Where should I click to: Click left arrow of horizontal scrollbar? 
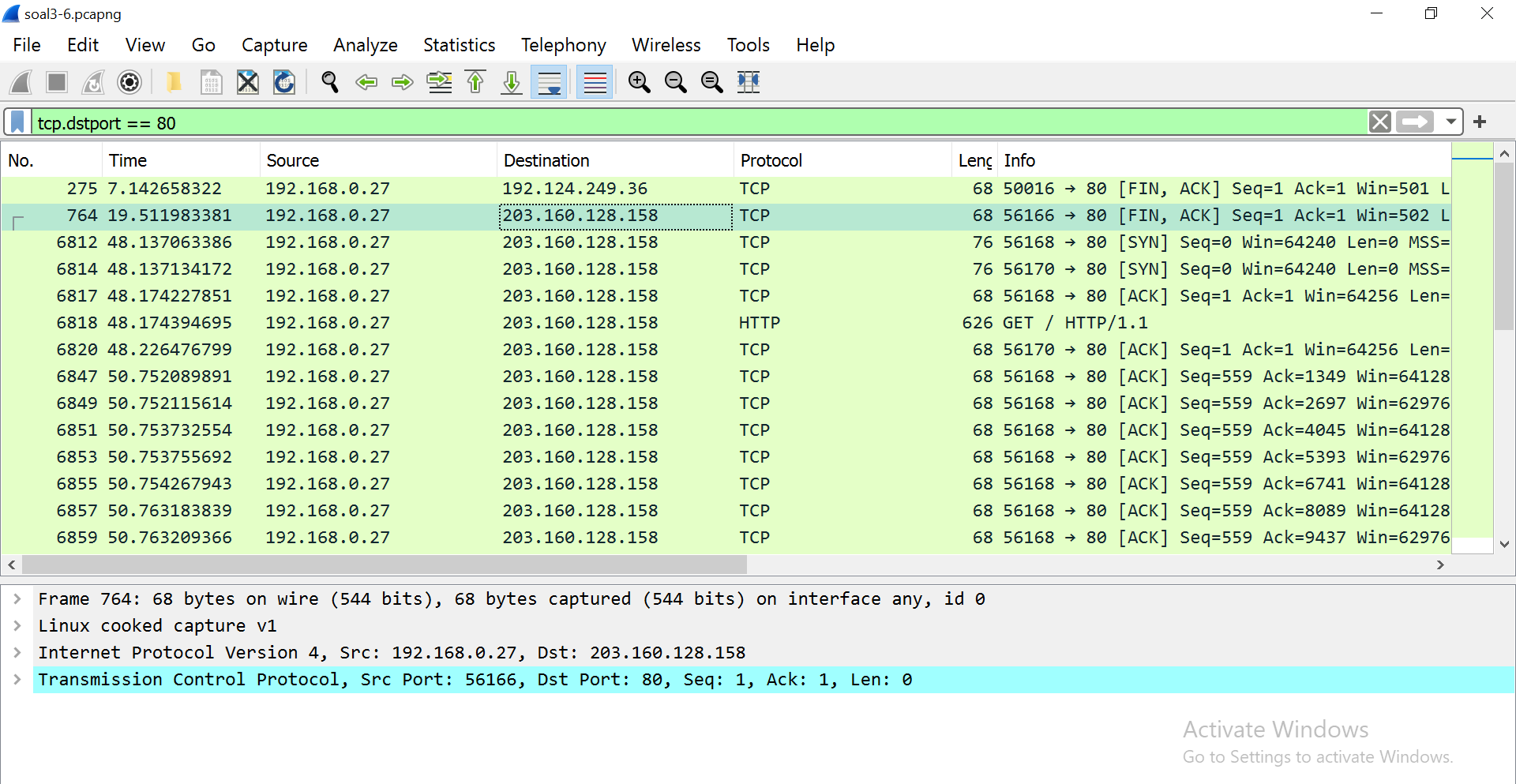pyautogui.click(x=11, y=565)
